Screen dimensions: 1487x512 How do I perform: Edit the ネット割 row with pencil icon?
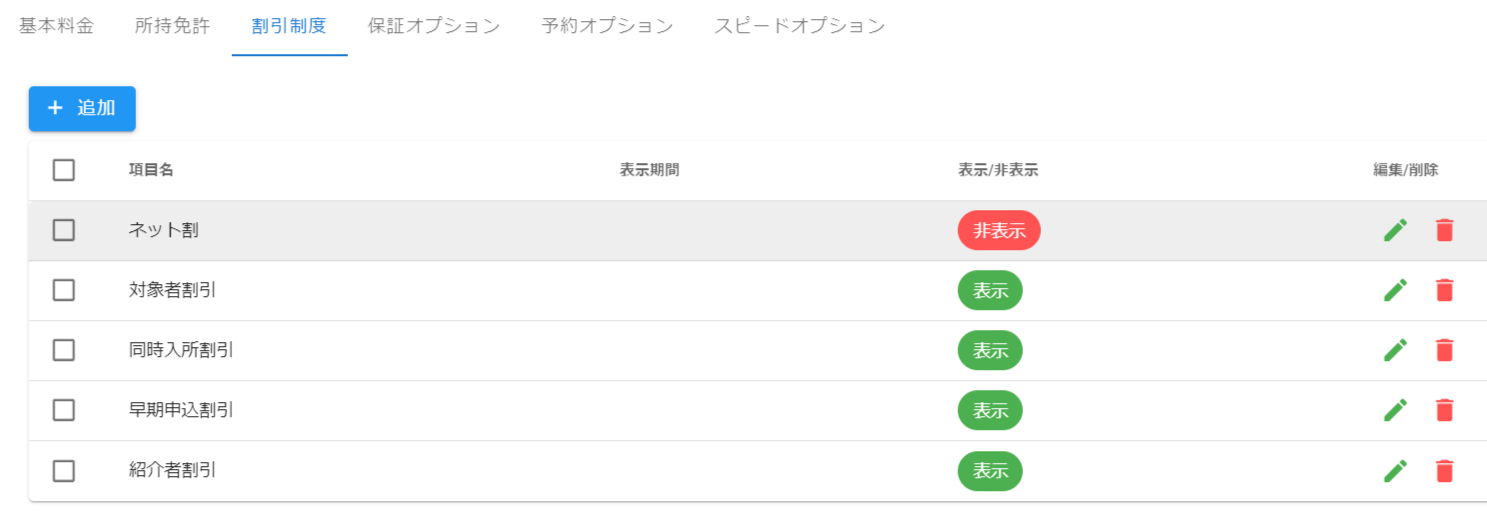1395,230
